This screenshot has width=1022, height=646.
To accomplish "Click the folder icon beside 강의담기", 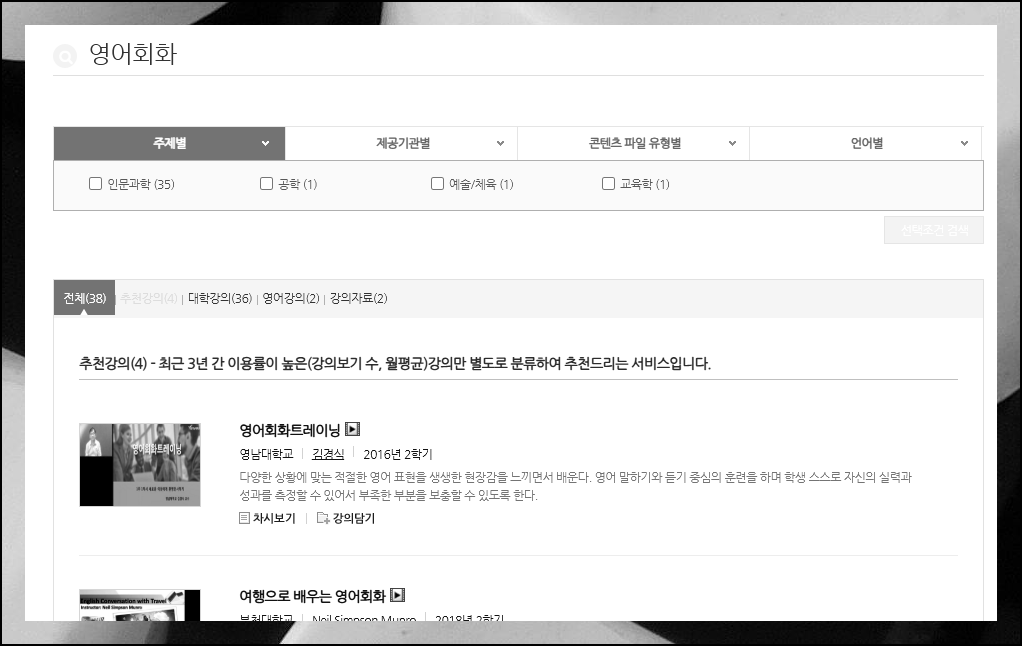I will point(323,518).
